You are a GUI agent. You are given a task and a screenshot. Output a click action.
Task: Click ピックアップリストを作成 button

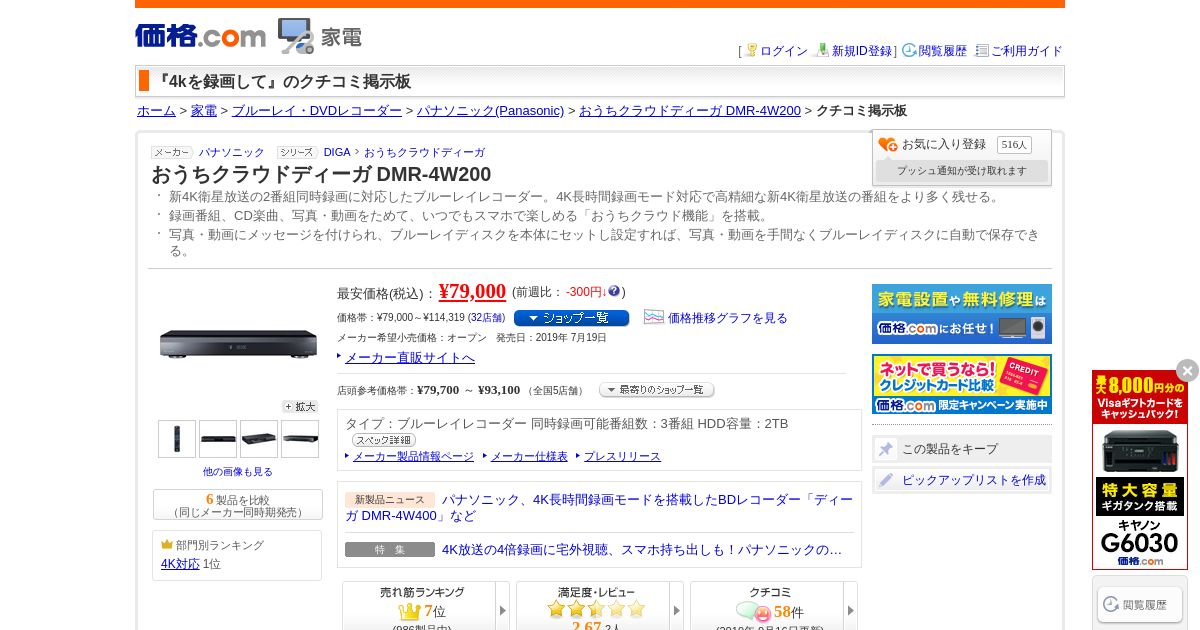(x=962, y=480)
